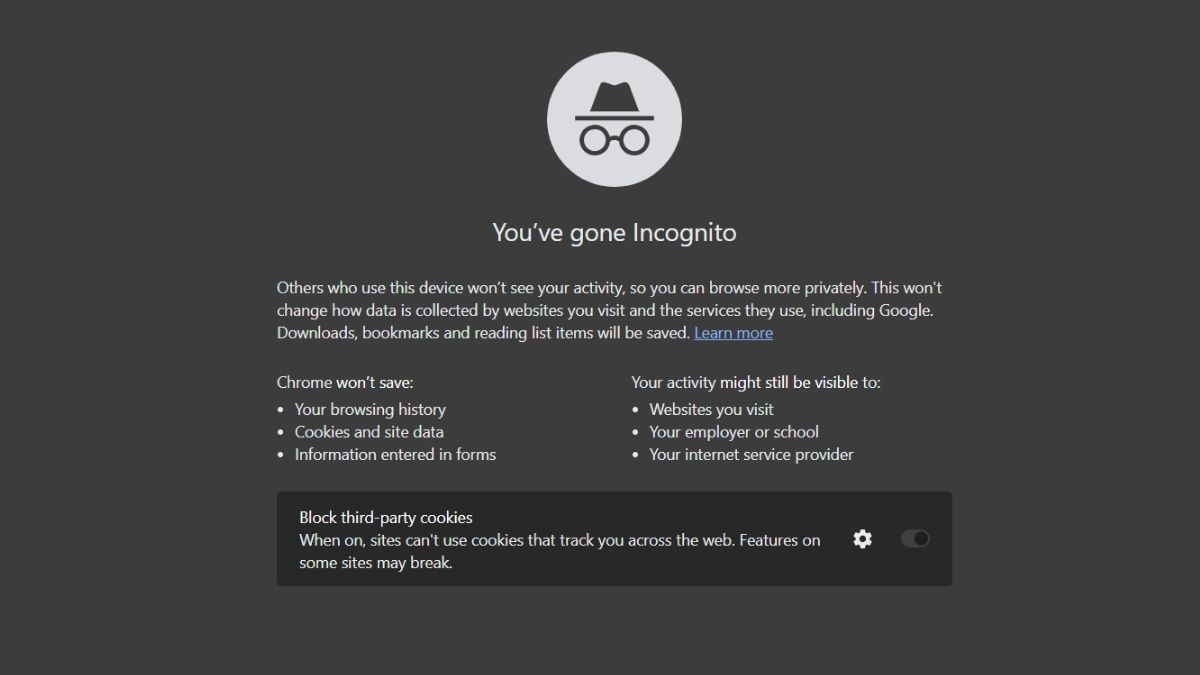
Task: Click the "Your internet service provider" list item
Action: [751, 454]
